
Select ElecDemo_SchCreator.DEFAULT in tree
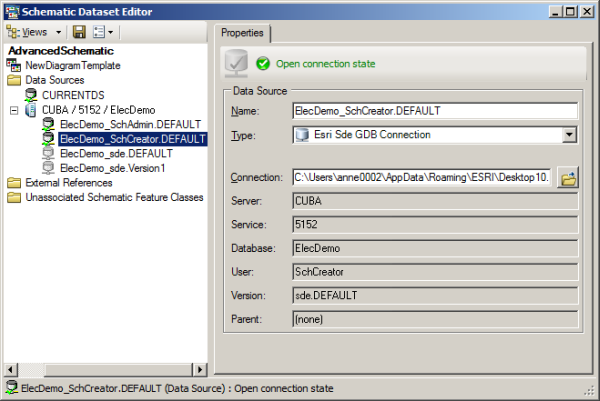pyautogui.click(x=133, y=139)
